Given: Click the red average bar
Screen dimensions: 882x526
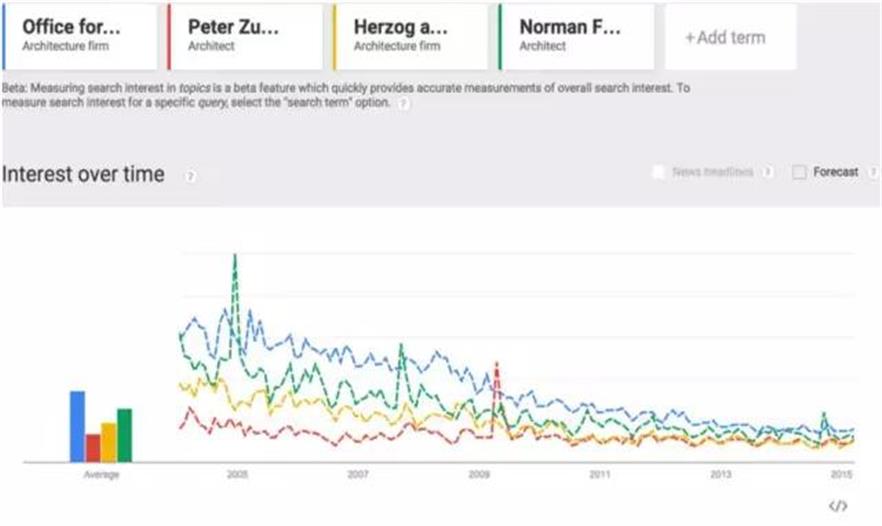Looking at the screenshot, I should click(93, 447).
